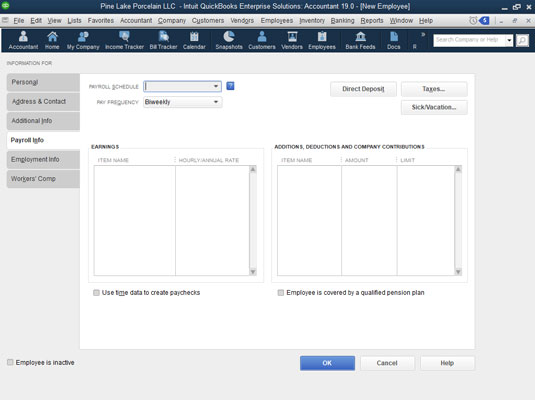Open the Employees menu
Screen dimensions: 535x400
277,20
